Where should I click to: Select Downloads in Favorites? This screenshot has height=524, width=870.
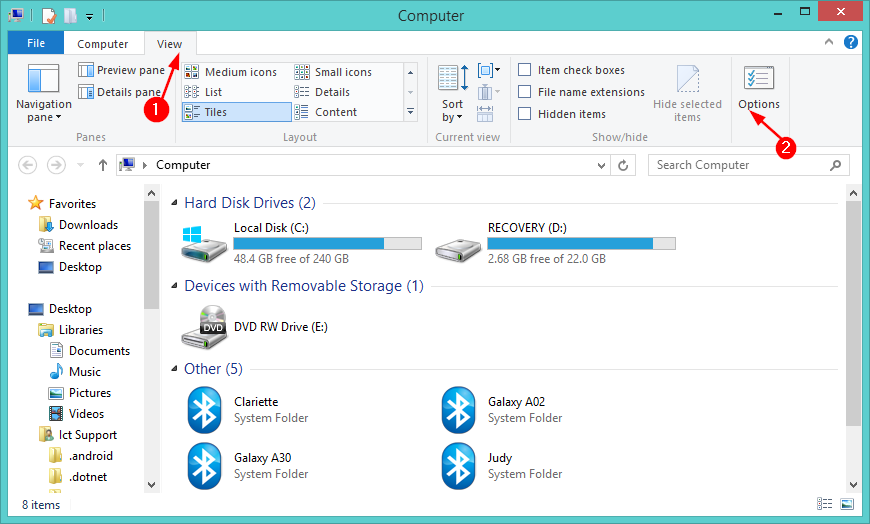pos(78,224)
